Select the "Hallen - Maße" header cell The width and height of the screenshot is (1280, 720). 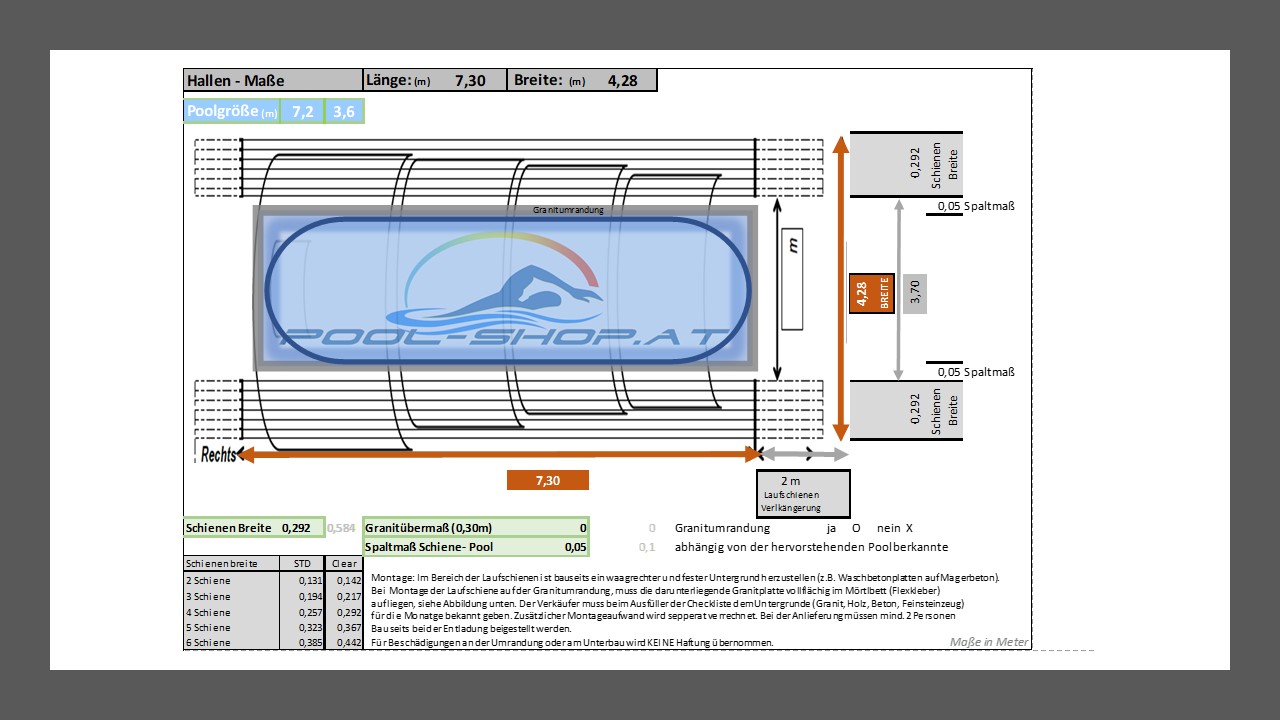click(273, 80)
